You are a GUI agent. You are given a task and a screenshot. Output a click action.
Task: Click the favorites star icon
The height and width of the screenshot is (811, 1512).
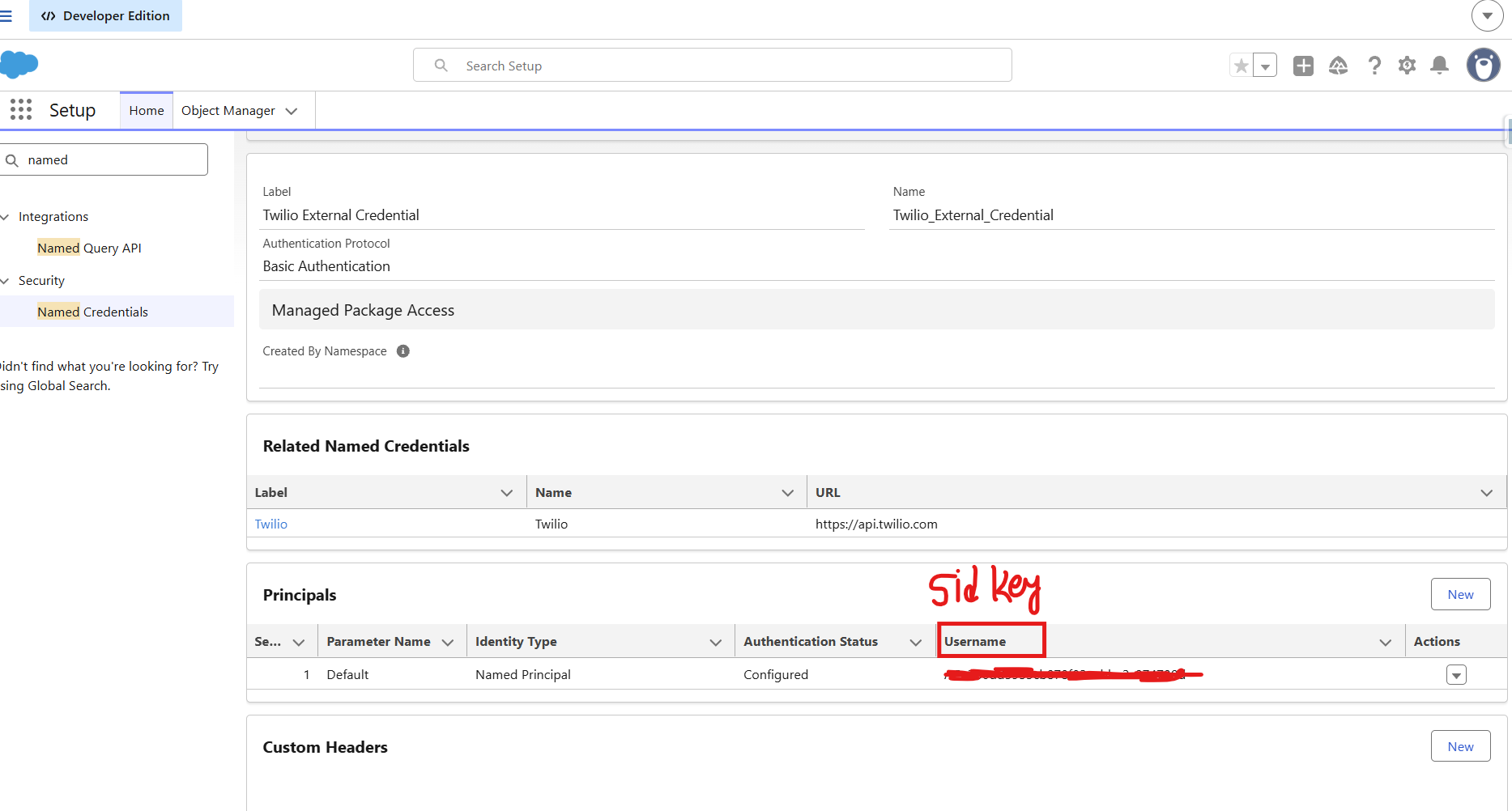coord(1241,66)
